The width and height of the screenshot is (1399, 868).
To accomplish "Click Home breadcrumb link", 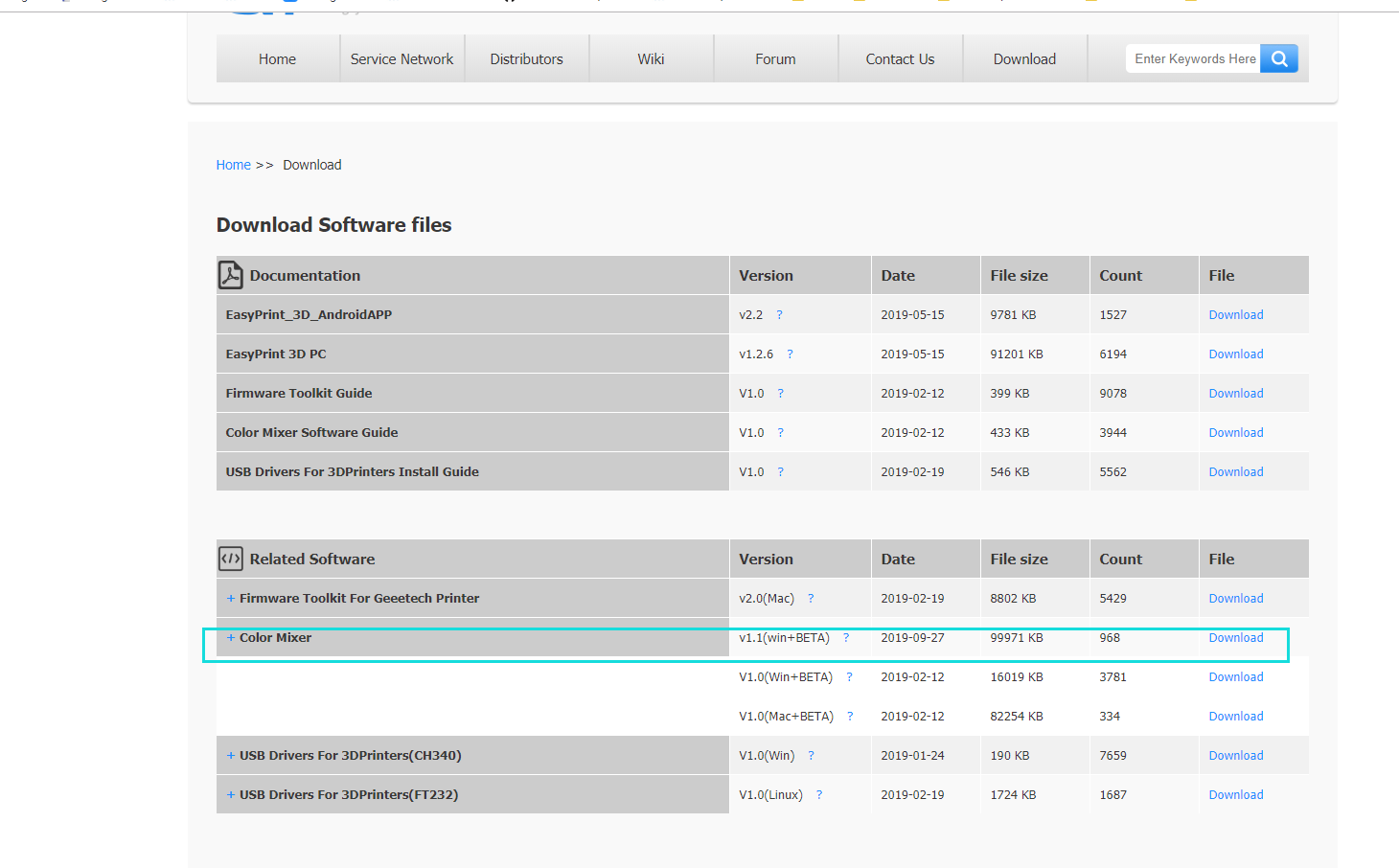I will (233, 165).
